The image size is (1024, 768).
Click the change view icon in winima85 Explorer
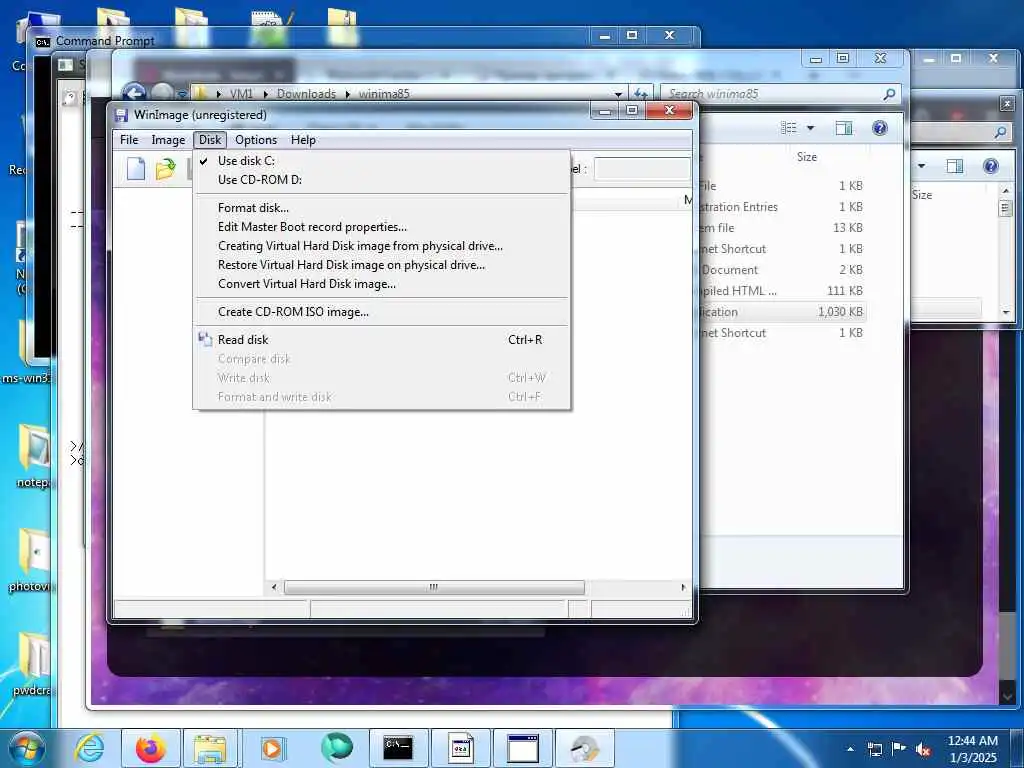(789, 128)
